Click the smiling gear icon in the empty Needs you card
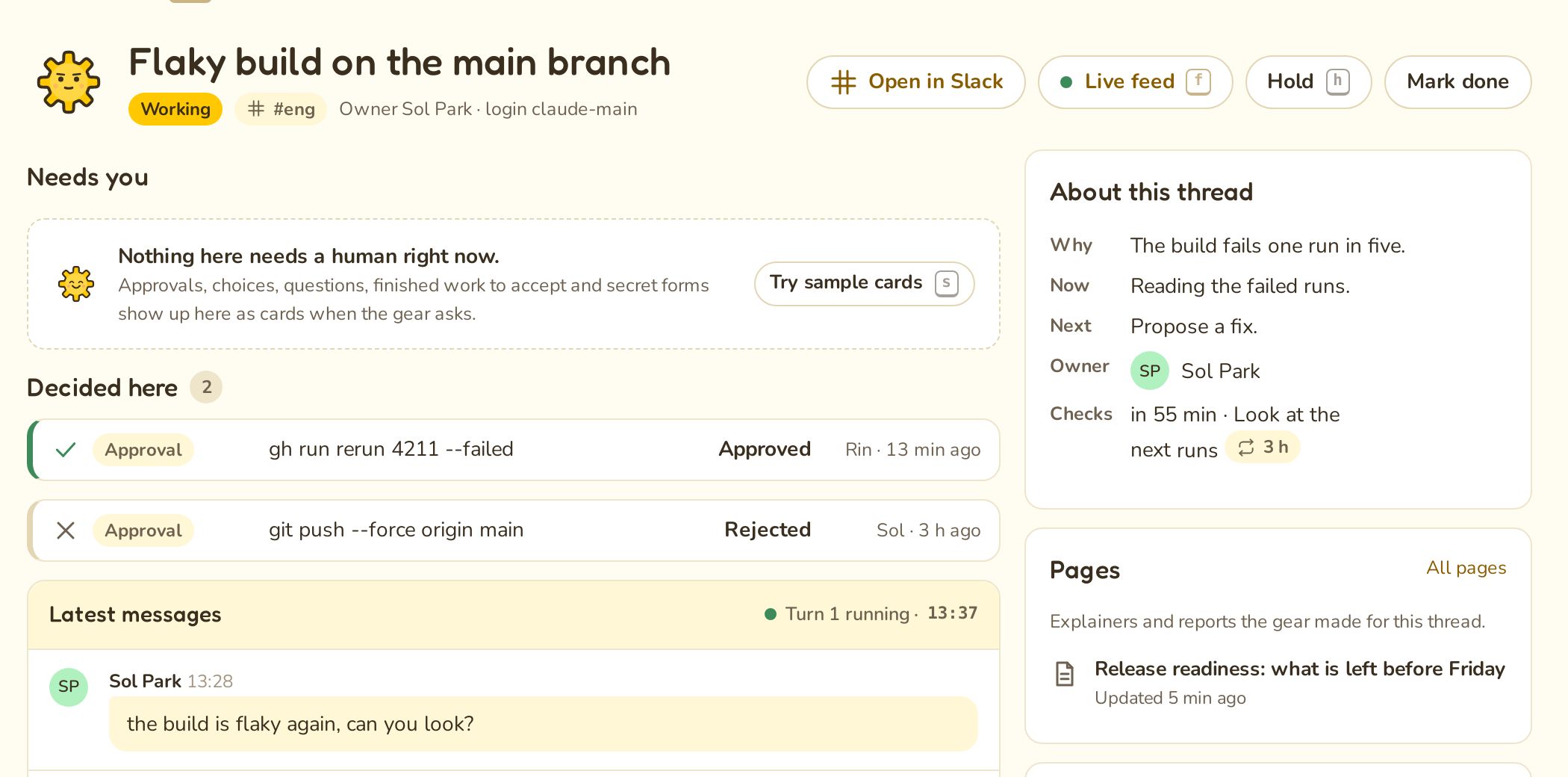 tap(76, 284)
